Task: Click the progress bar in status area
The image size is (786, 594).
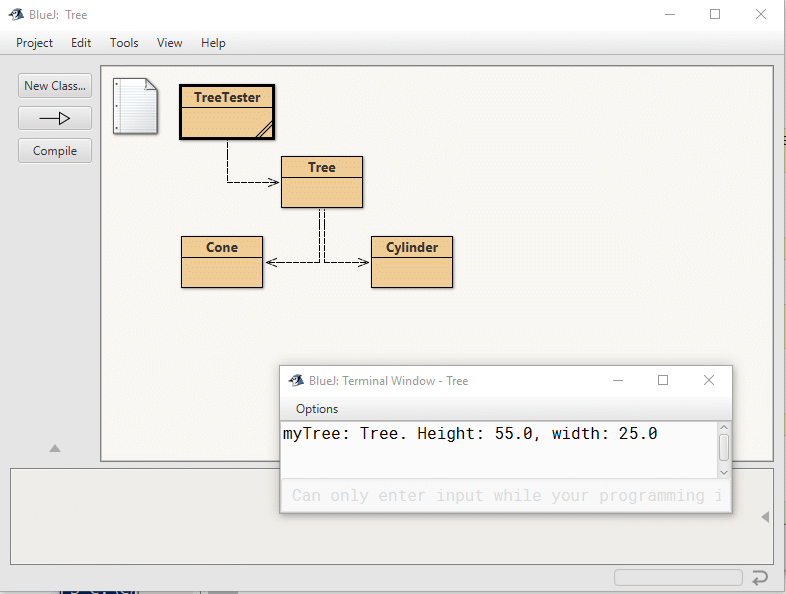Action: [x=678, y=578]
